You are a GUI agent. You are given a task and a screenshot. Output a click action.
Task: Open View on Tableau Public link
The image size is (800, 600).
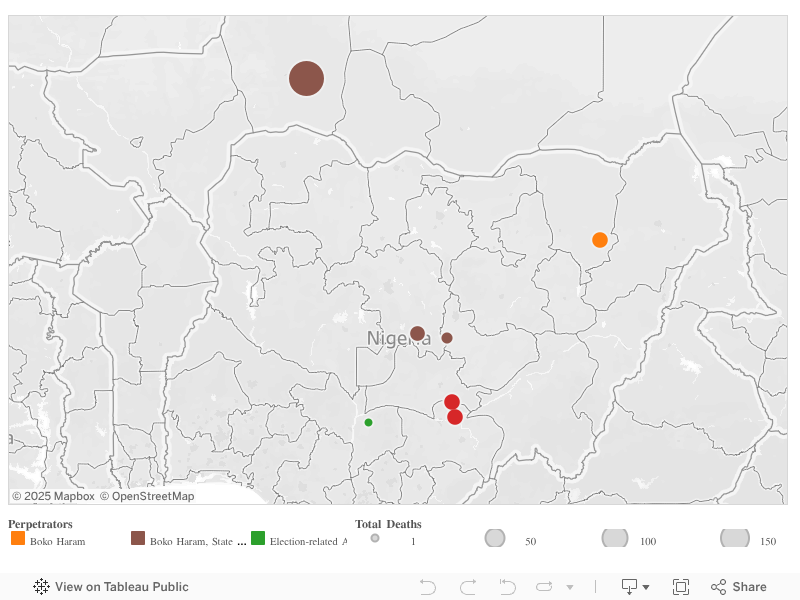pos(111,587)
